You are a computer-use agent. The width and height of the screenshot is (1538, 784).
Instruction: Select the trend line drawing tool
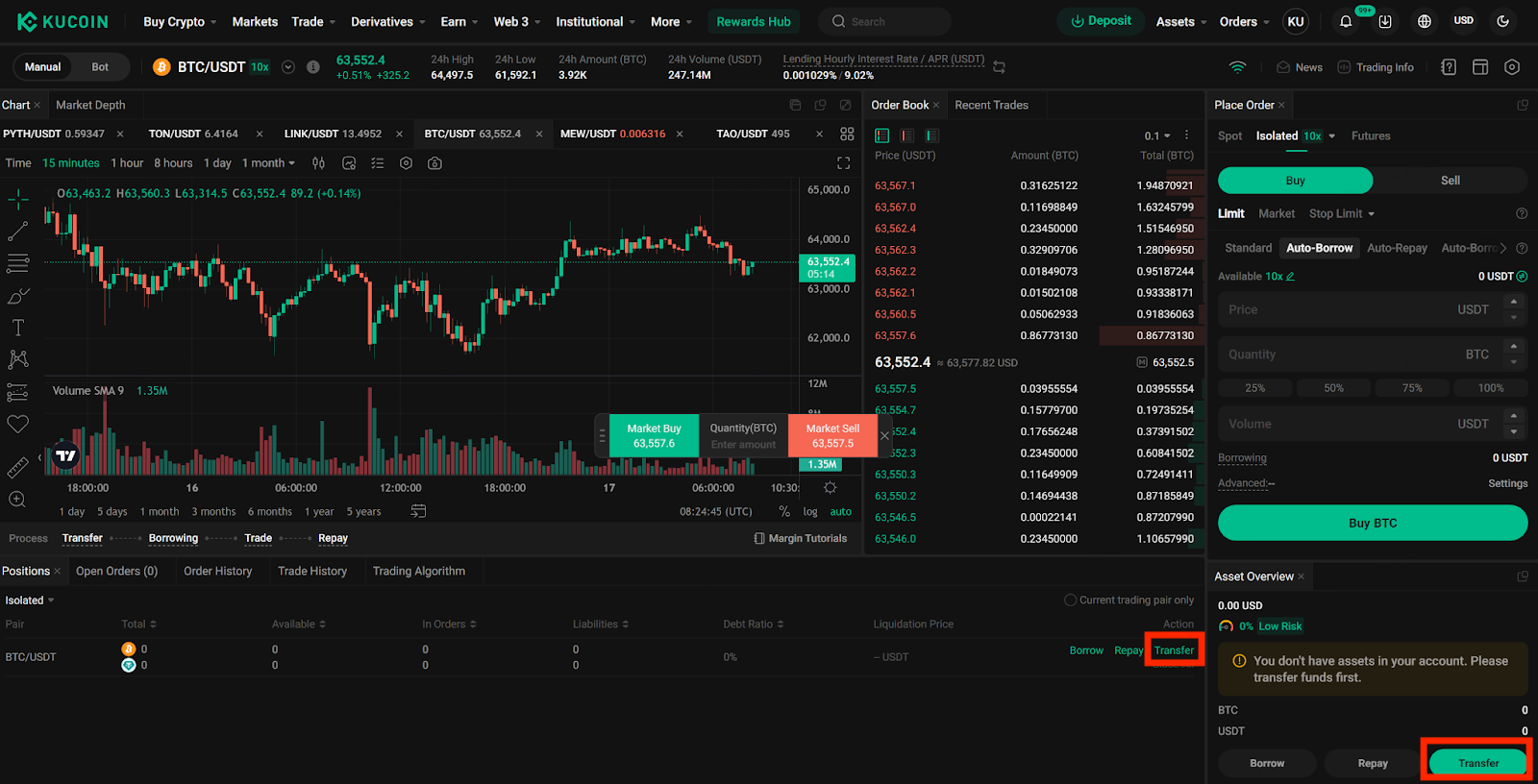18,232
